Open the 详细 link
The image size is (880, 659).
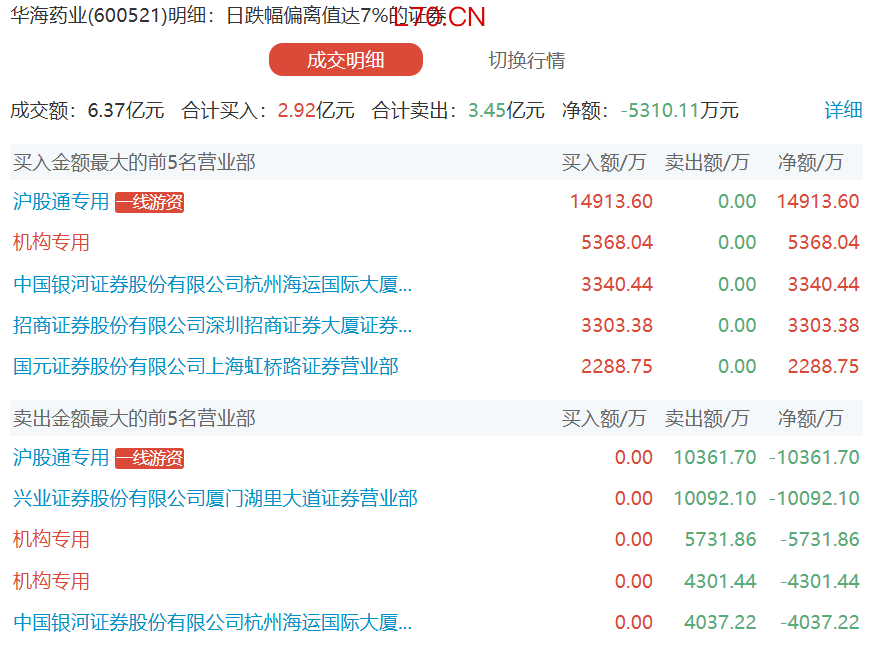pyautogui.click(x=842, y=110)
